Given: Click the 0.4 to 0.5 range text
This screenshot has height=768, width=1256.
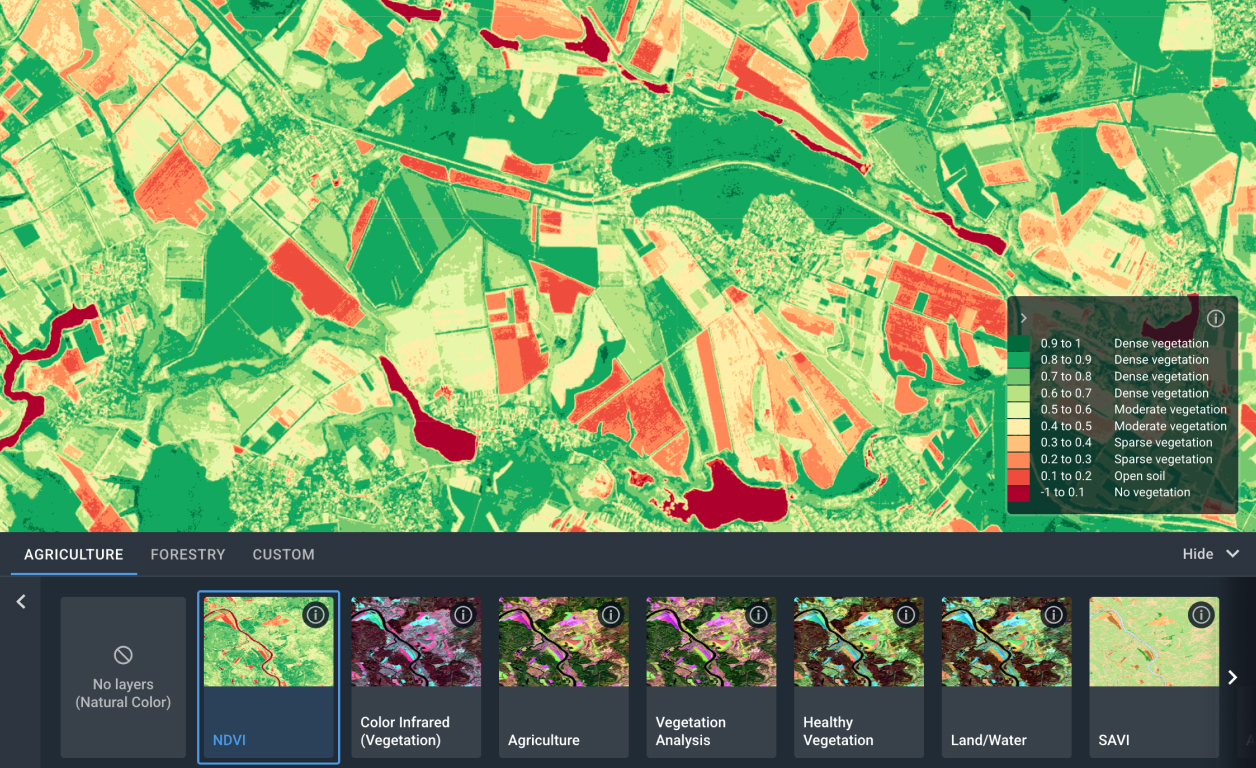Looking at the screenshot, I should pyautogui.click(x=1067, y=426).
